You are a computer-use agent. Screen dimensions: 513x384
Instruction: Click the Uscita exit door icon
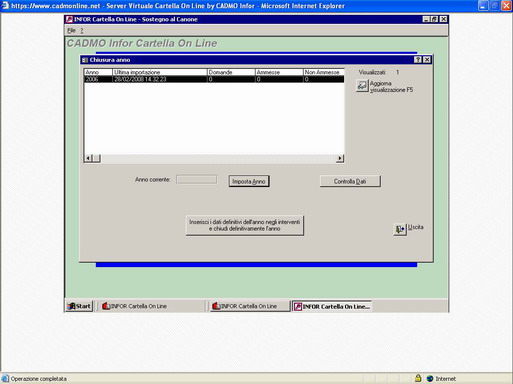(400, 229)
